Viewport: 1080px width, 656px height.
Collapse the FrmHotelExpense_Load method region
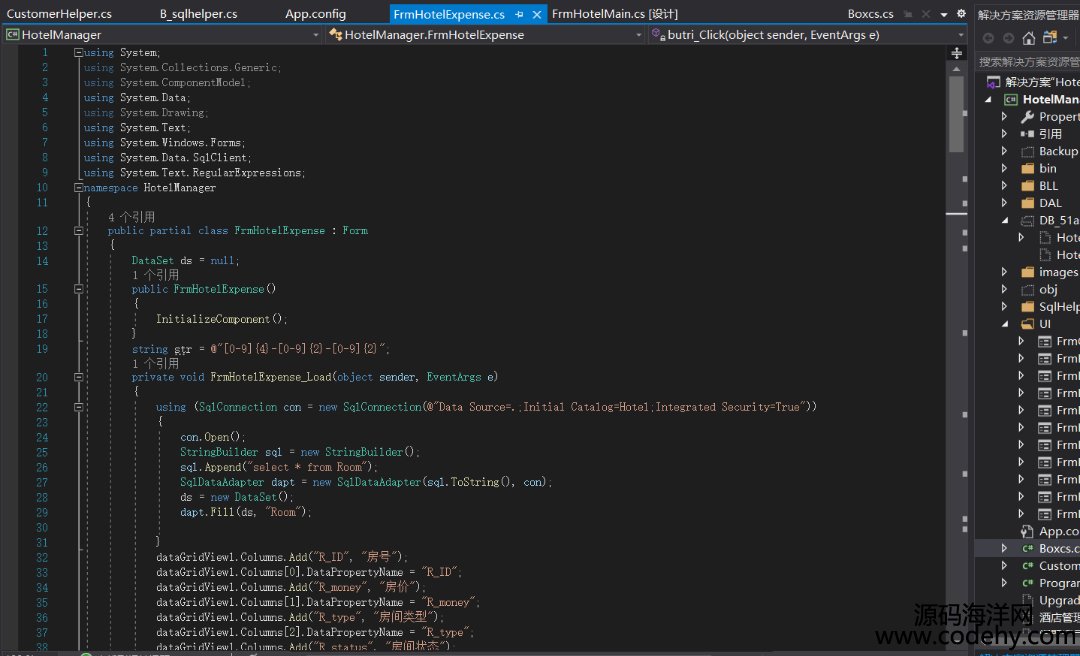[78, 377]
